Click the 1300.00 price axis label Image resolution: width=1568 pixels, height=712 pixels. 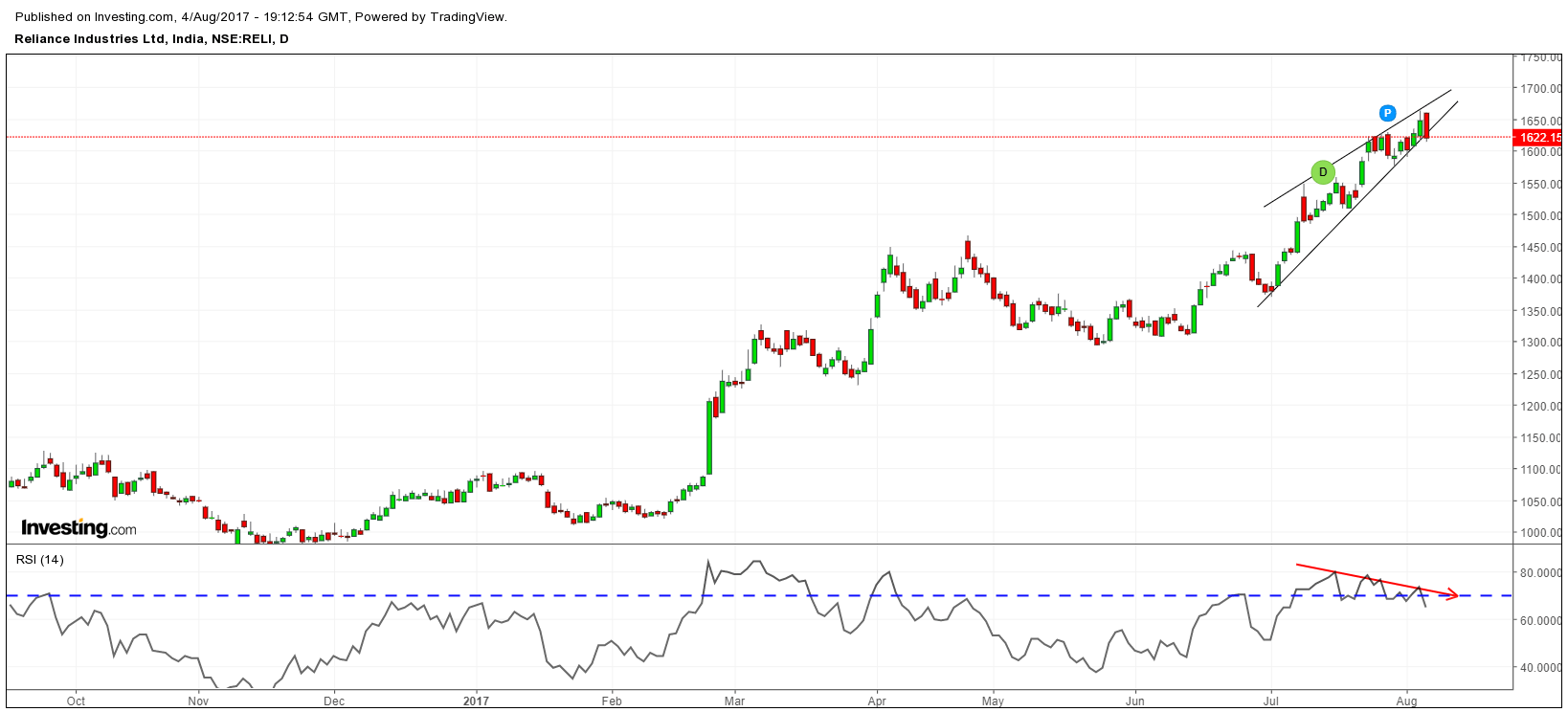[1541, 343]
